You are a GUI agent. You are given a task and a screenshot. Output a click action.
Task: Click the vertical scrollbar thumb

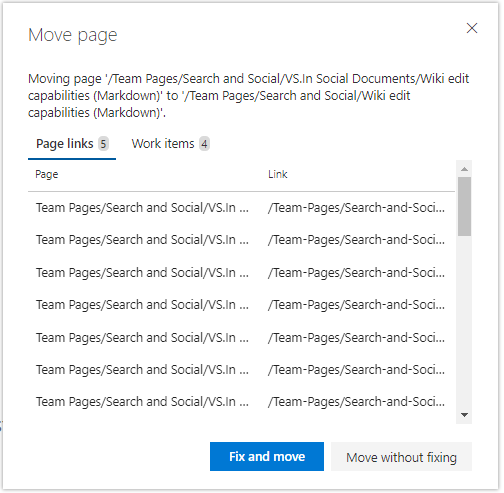(x=464, y=206)
